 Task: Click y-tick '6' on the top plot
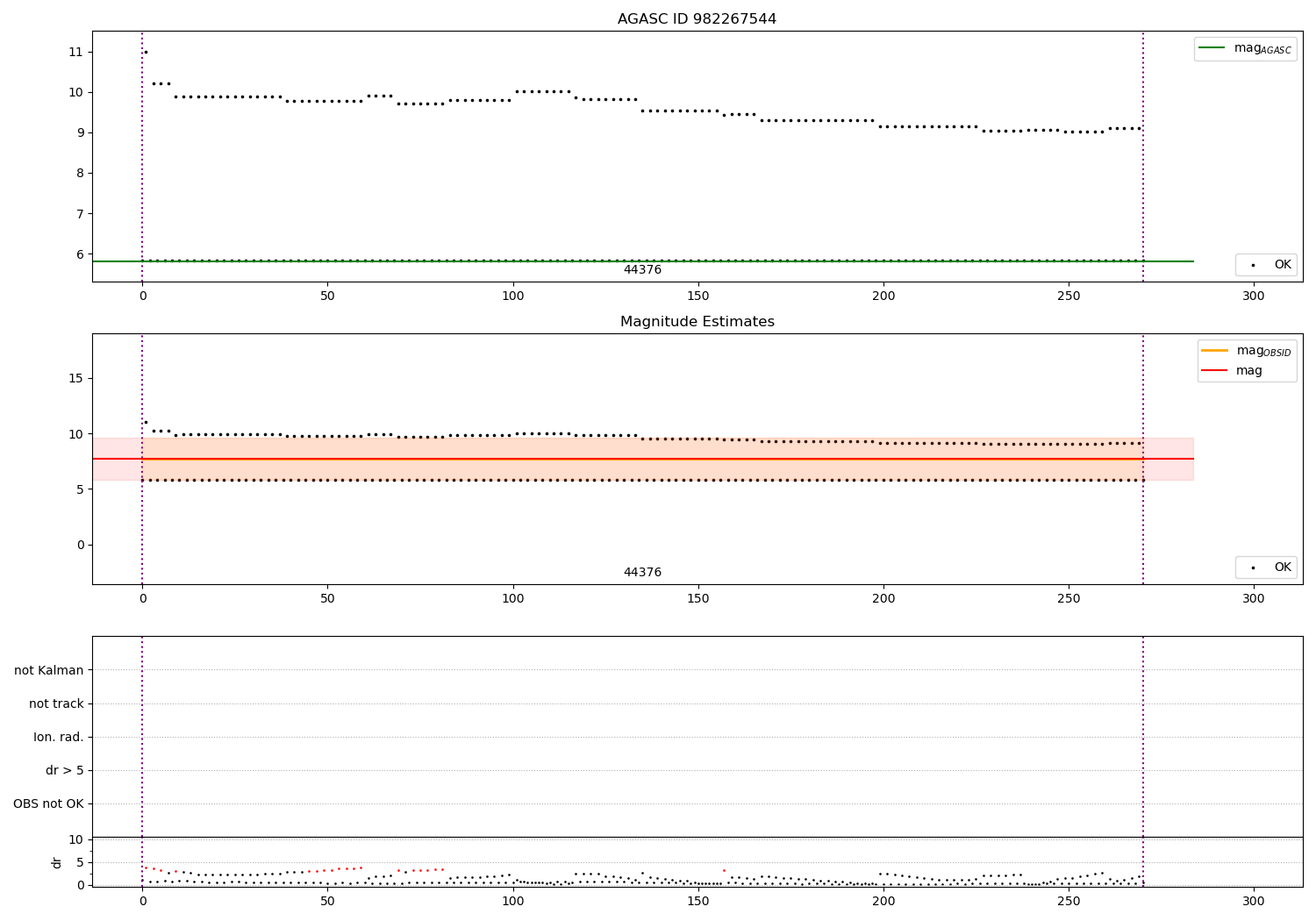pos(80,253)
